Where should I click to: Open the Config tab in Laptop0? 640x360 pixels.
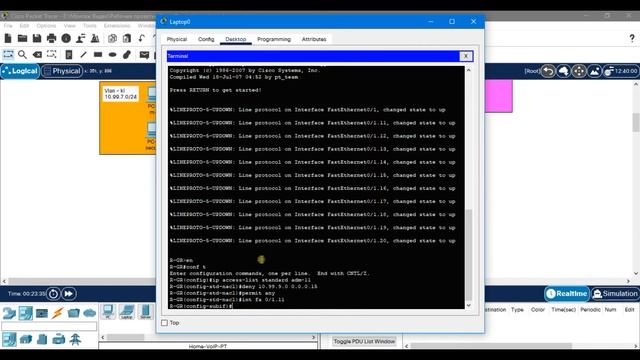[206, 39]
